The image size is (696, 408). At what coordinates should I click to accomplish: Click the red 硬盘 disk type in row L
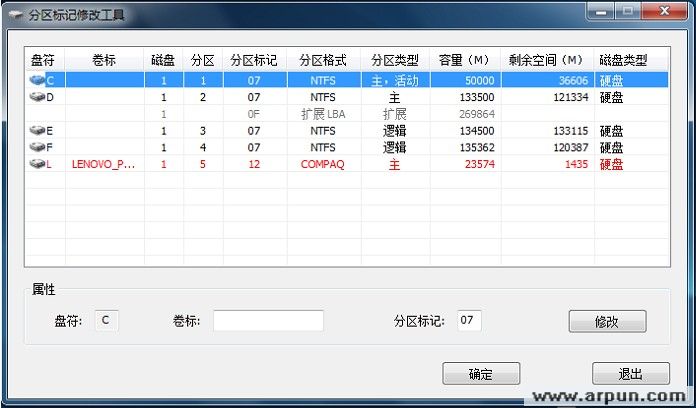pos(611,164)
